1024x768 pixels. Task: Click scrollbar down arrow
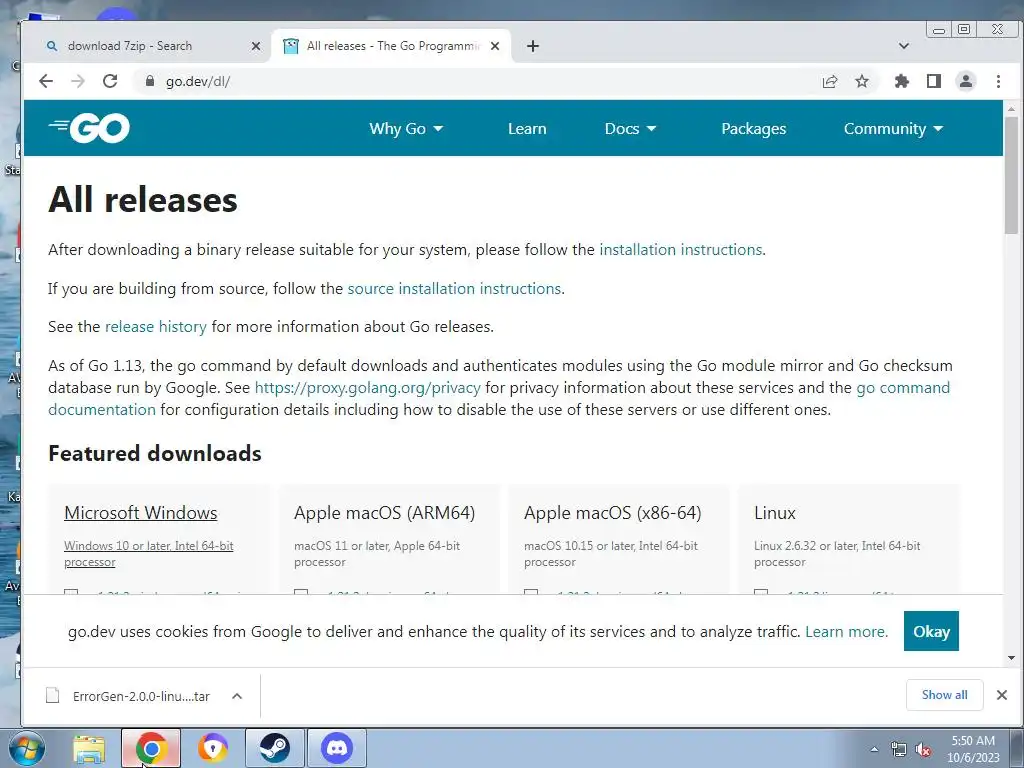[1011, 658]
